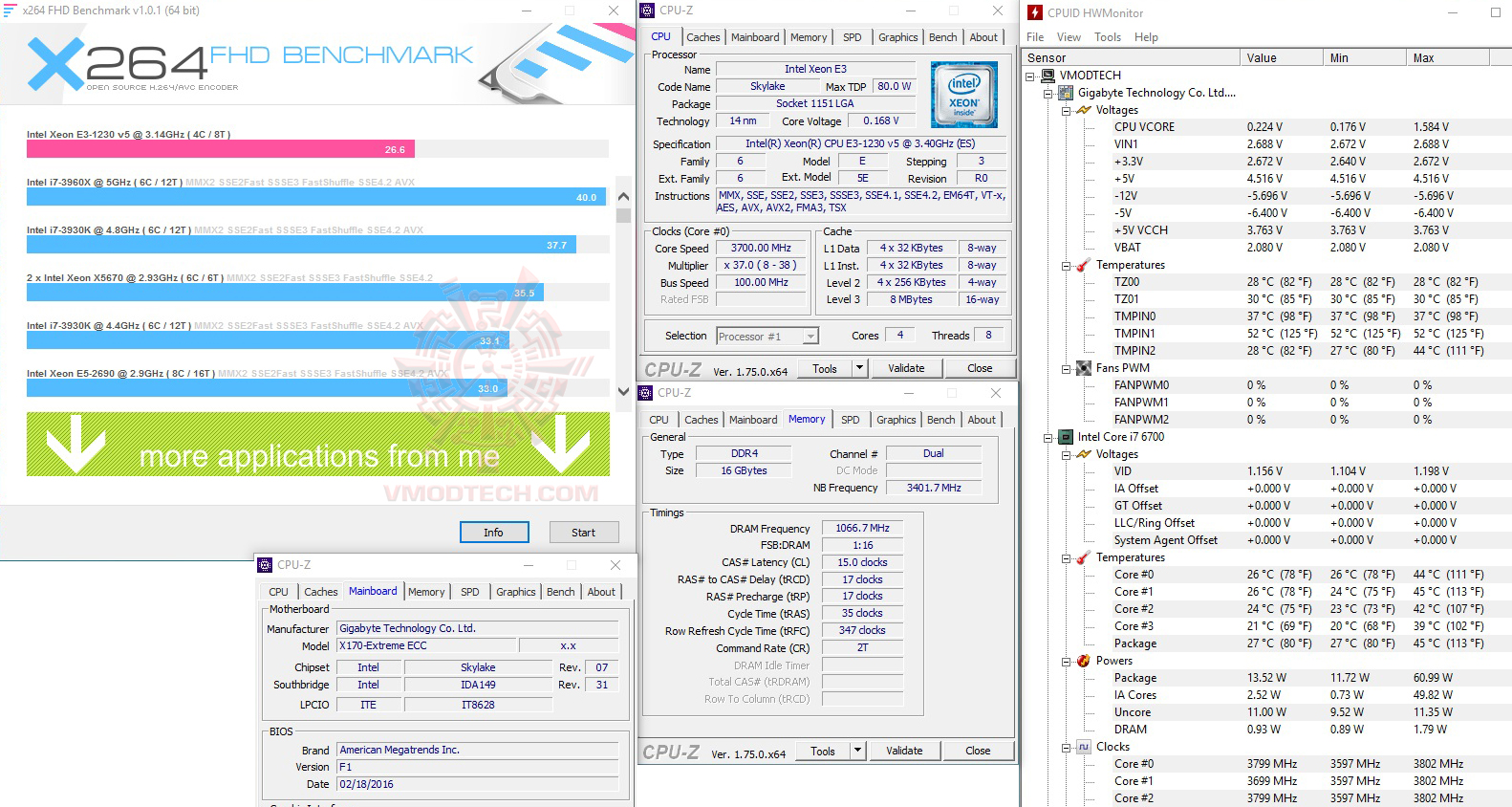This screenshot has width=1512, height=807.
Task: Open the arrow beside Tools in the CPU-Z Memory timings window
Action: click(x=857, y=751)
